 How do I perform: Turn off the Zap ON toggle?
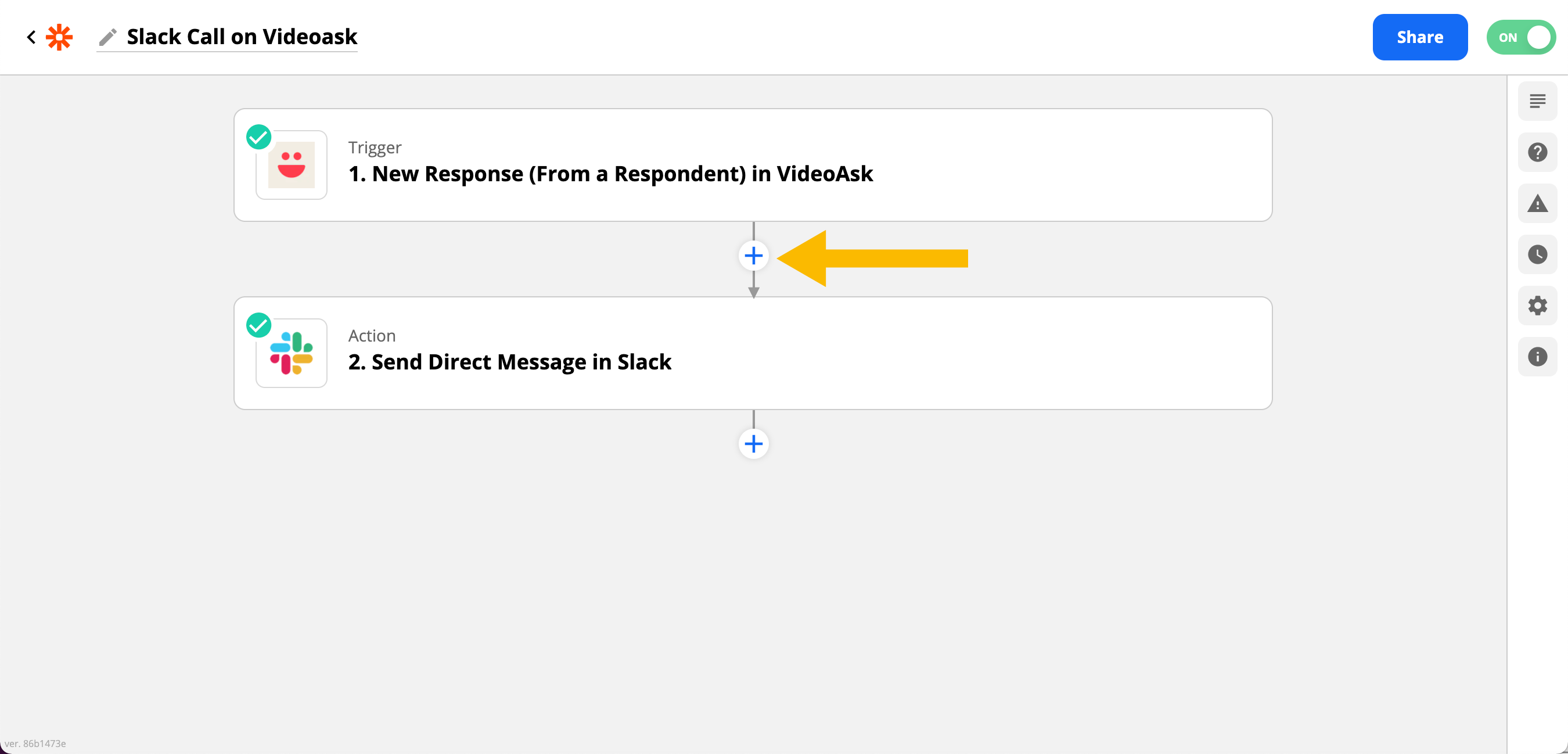(1520, 37)
